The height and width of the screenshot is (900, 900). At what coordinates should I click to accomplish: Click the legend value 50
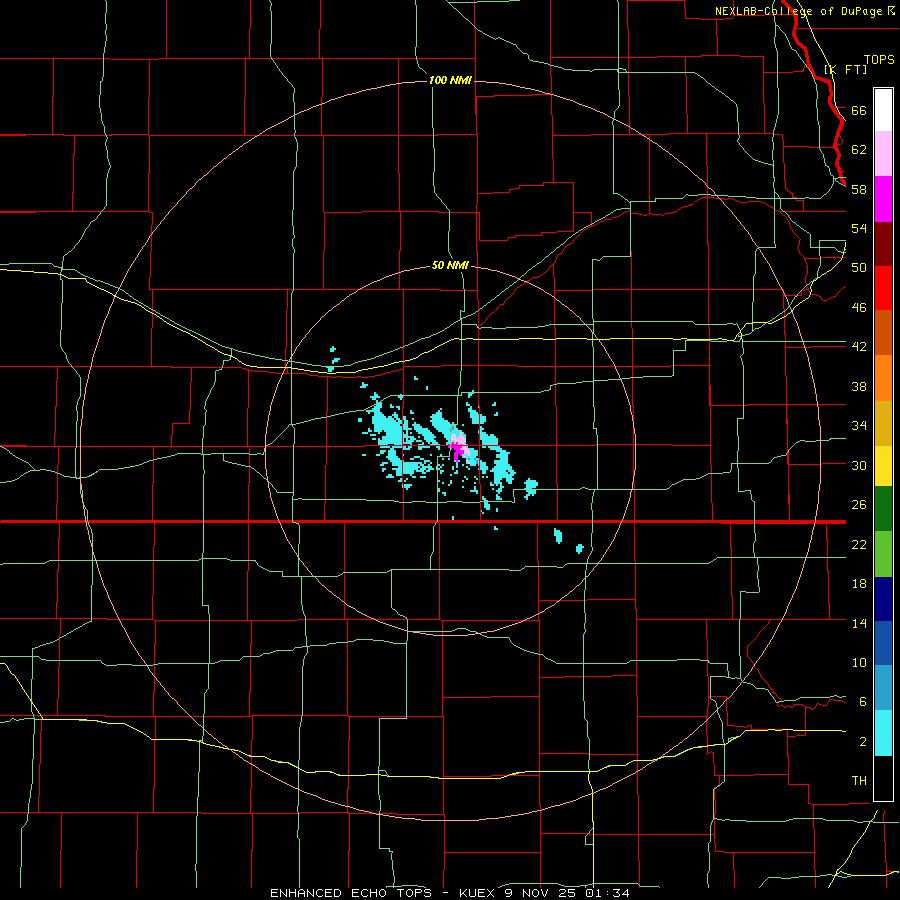pyautogui.click(x=859, y=268)
